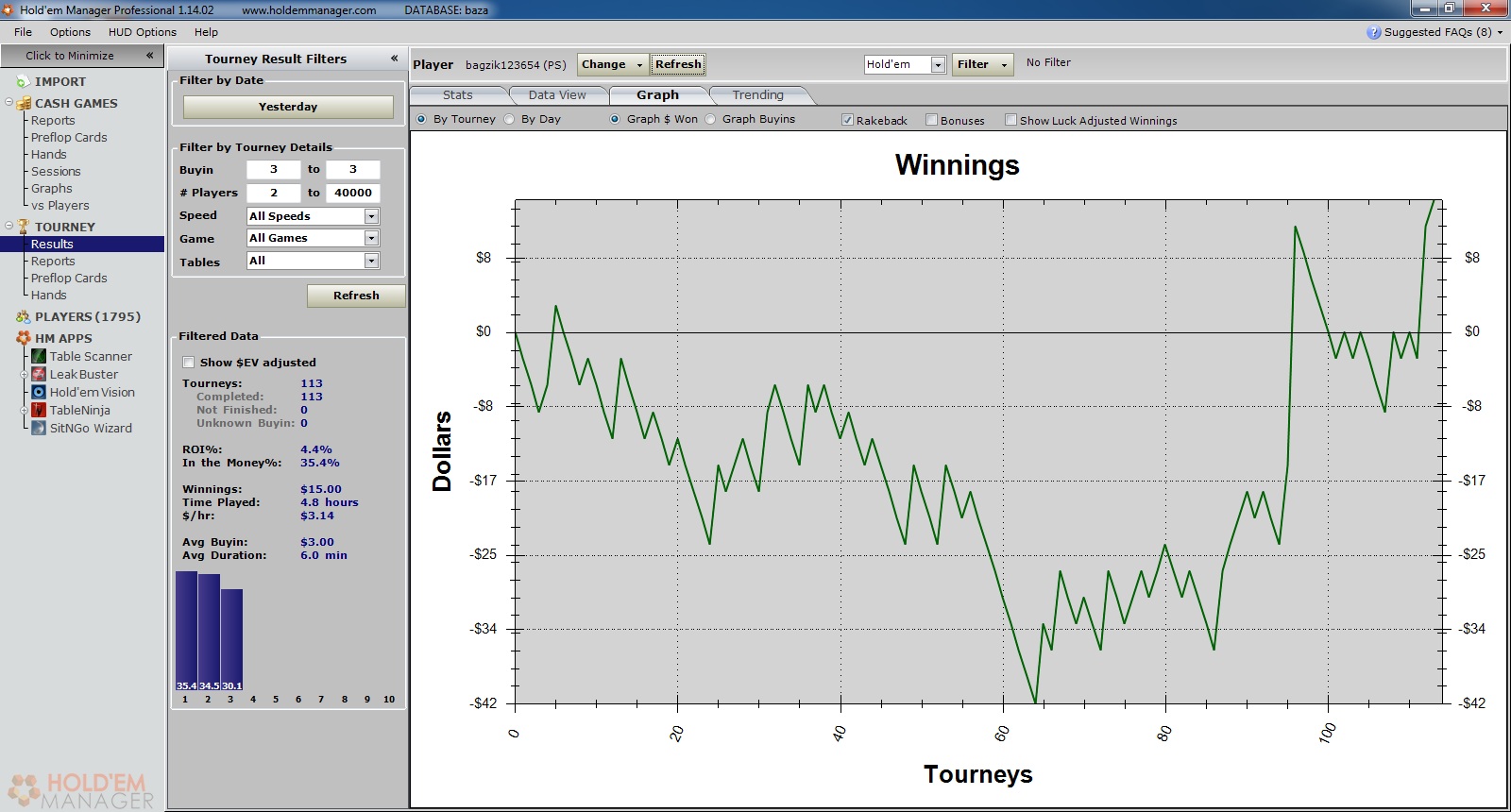1511x812 pixels.
Task: Click the Table Scanner icon
Action: coord(39,356)
